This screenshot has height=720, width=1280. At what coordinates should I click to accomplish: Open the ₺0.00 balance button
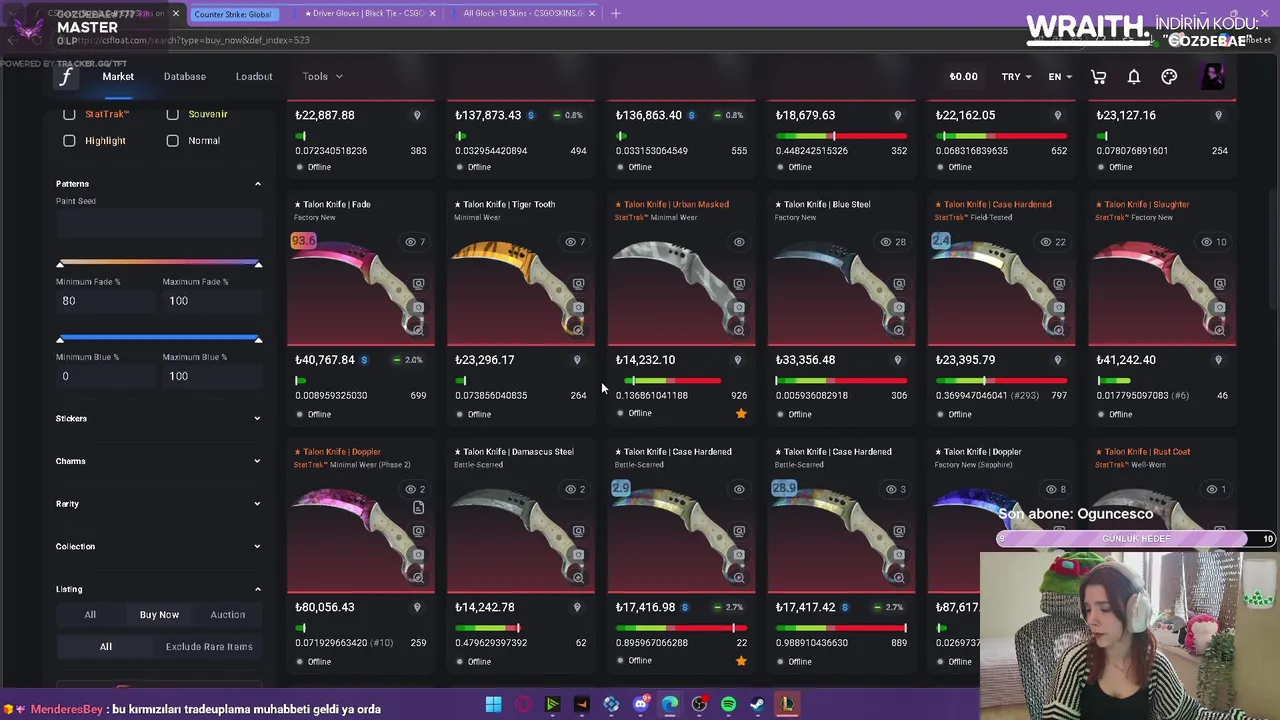coord(963,77)
